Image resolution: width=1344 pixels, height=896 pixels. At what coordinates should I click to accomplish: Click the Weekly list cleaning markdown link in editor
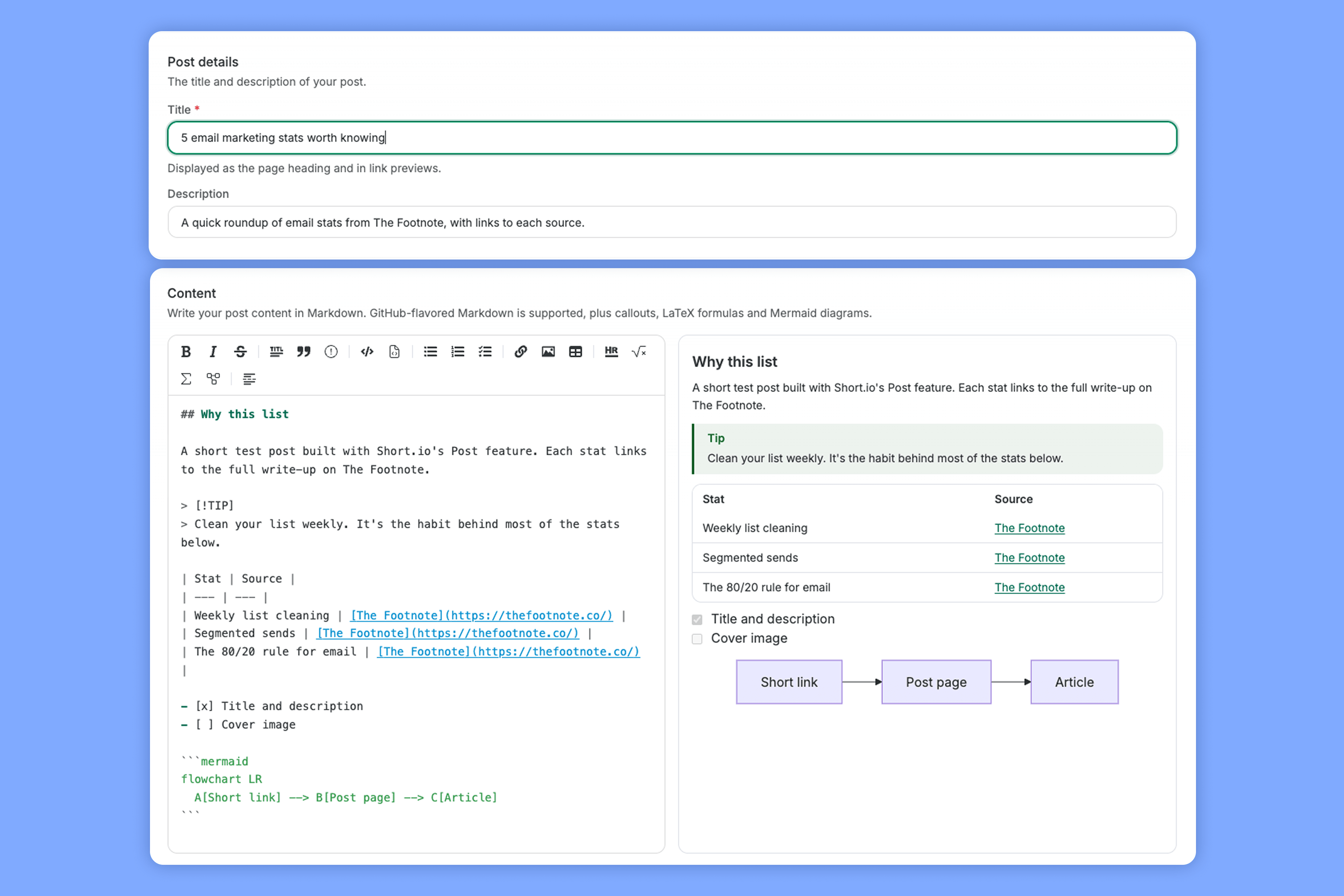(481, 616)
